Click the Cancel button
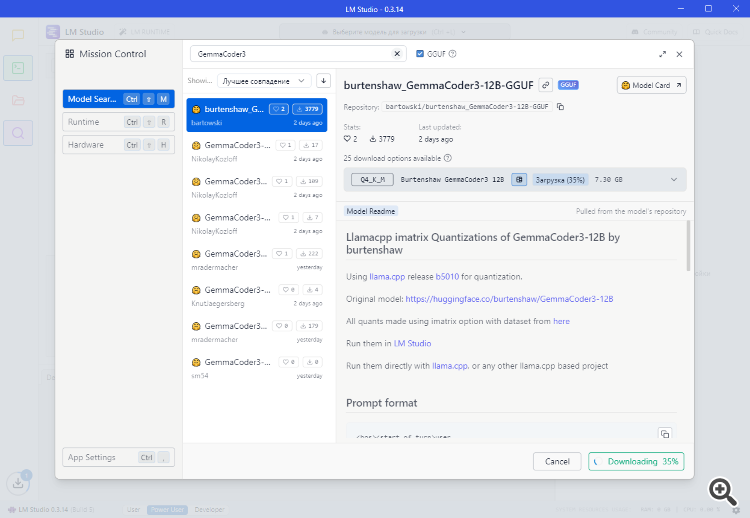The image size is (750, 518). [557, 462]
